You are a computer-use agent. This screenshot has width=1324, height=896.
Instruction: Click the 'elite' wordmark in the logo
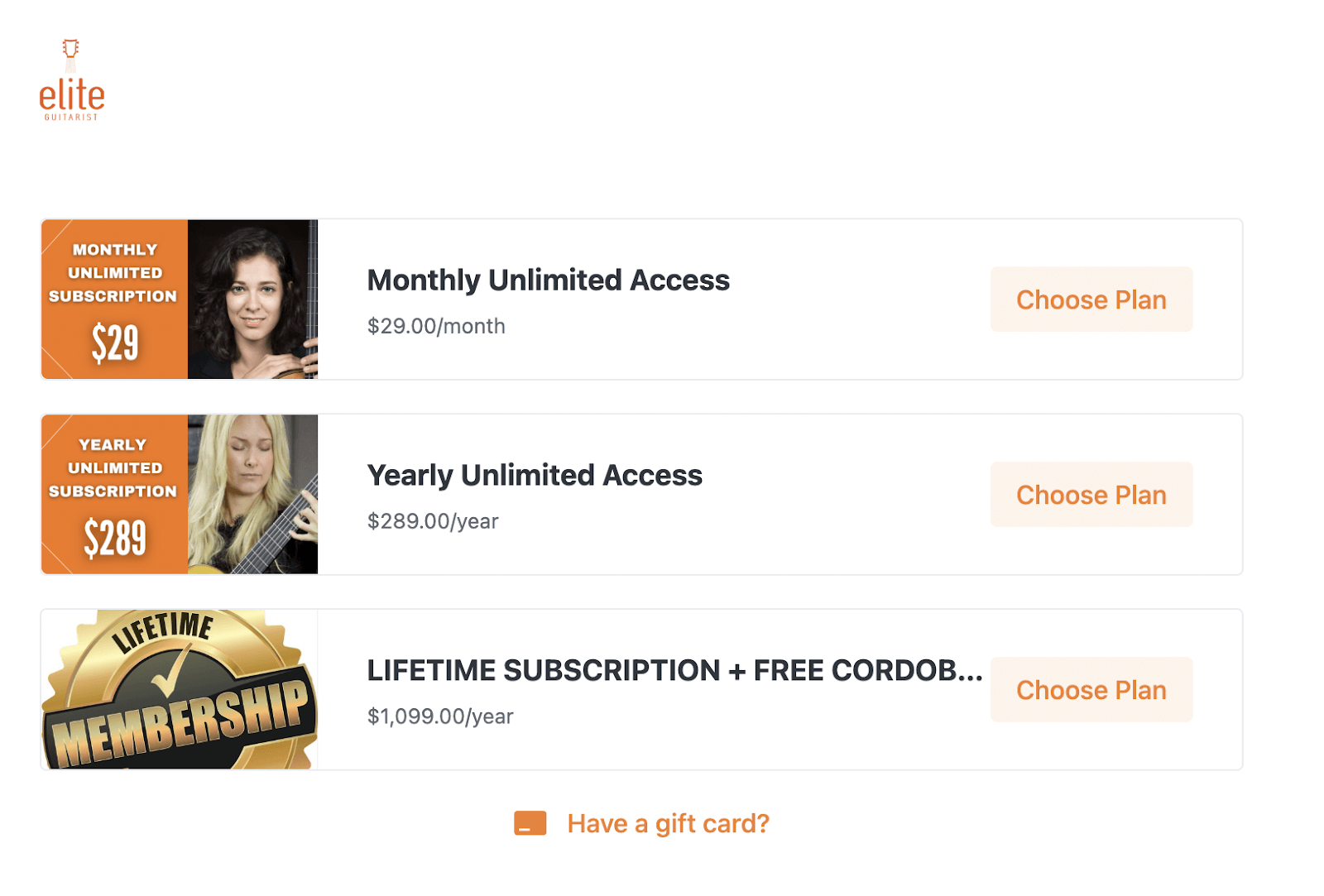point(73,97)
